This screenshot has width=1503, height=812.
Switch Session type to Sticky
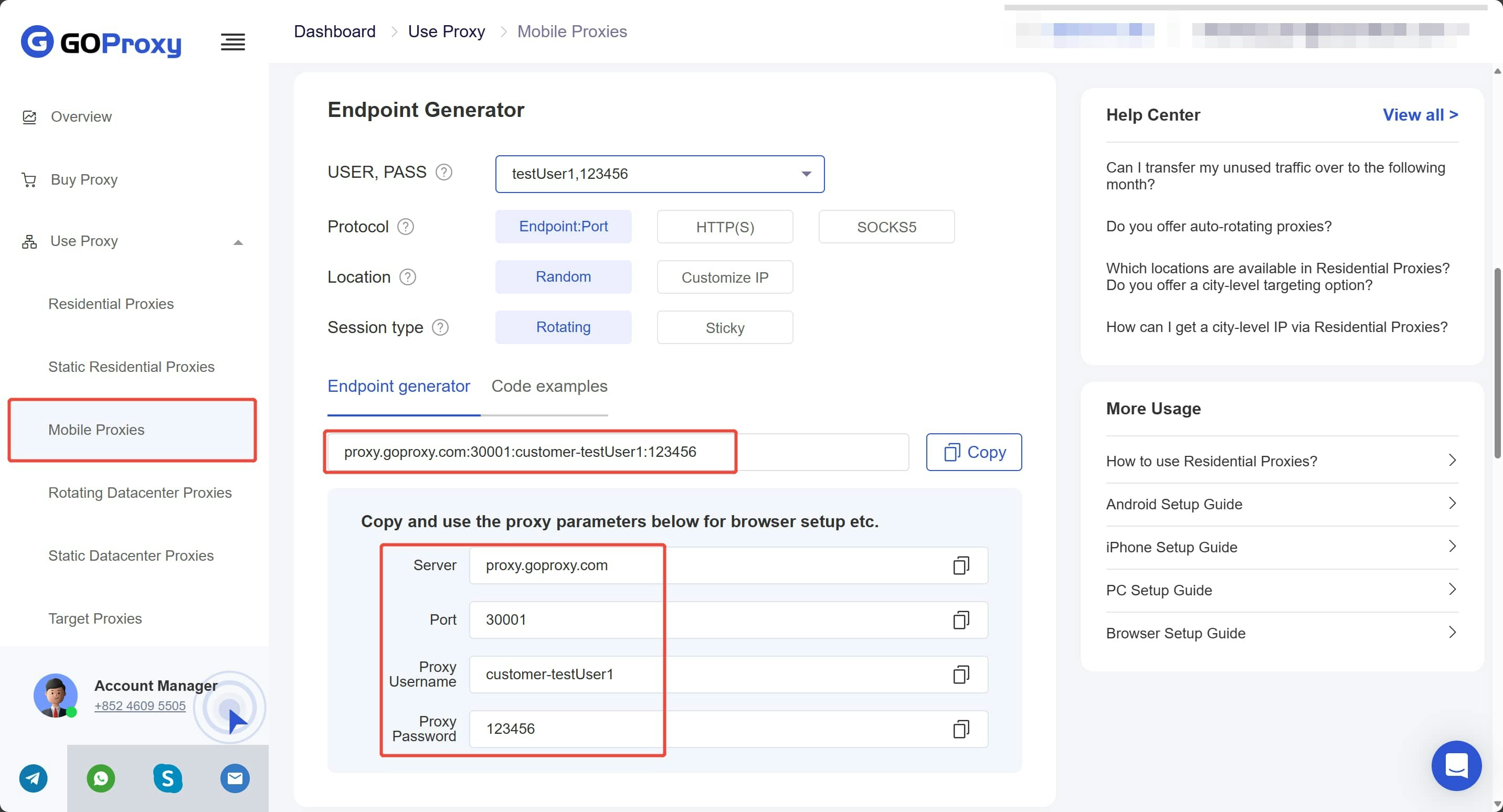[x=725, y=328]
